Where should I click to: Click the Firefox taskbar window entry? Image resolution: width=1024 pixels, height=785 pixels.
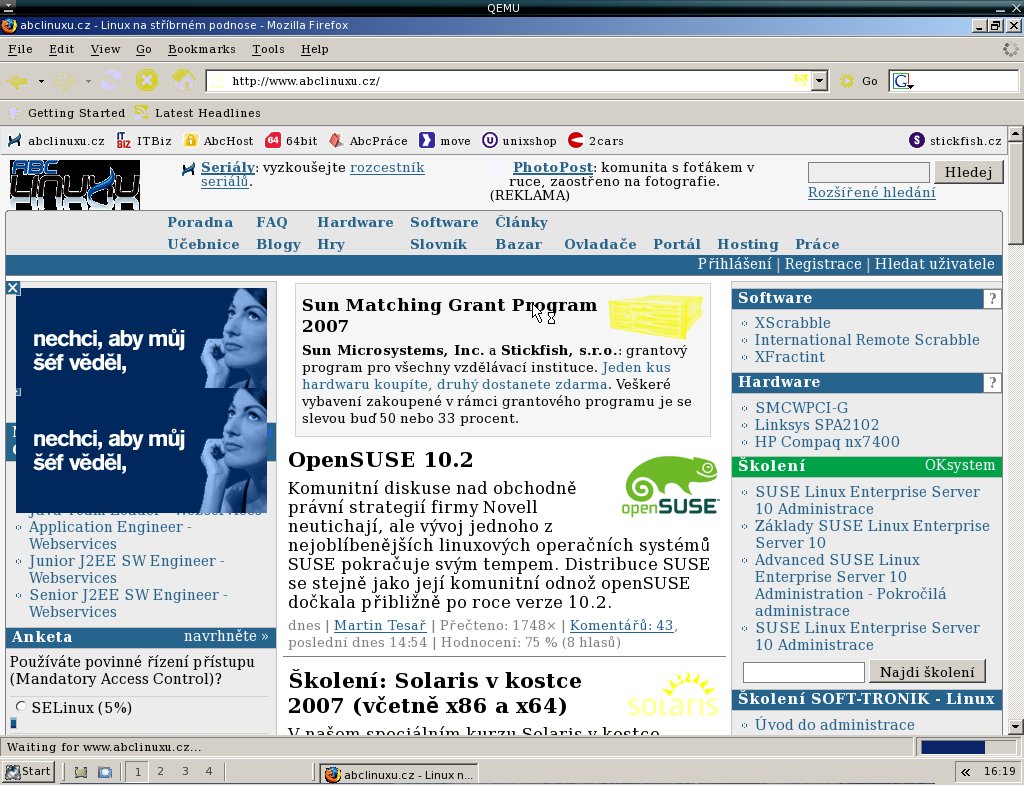point(399,775)
